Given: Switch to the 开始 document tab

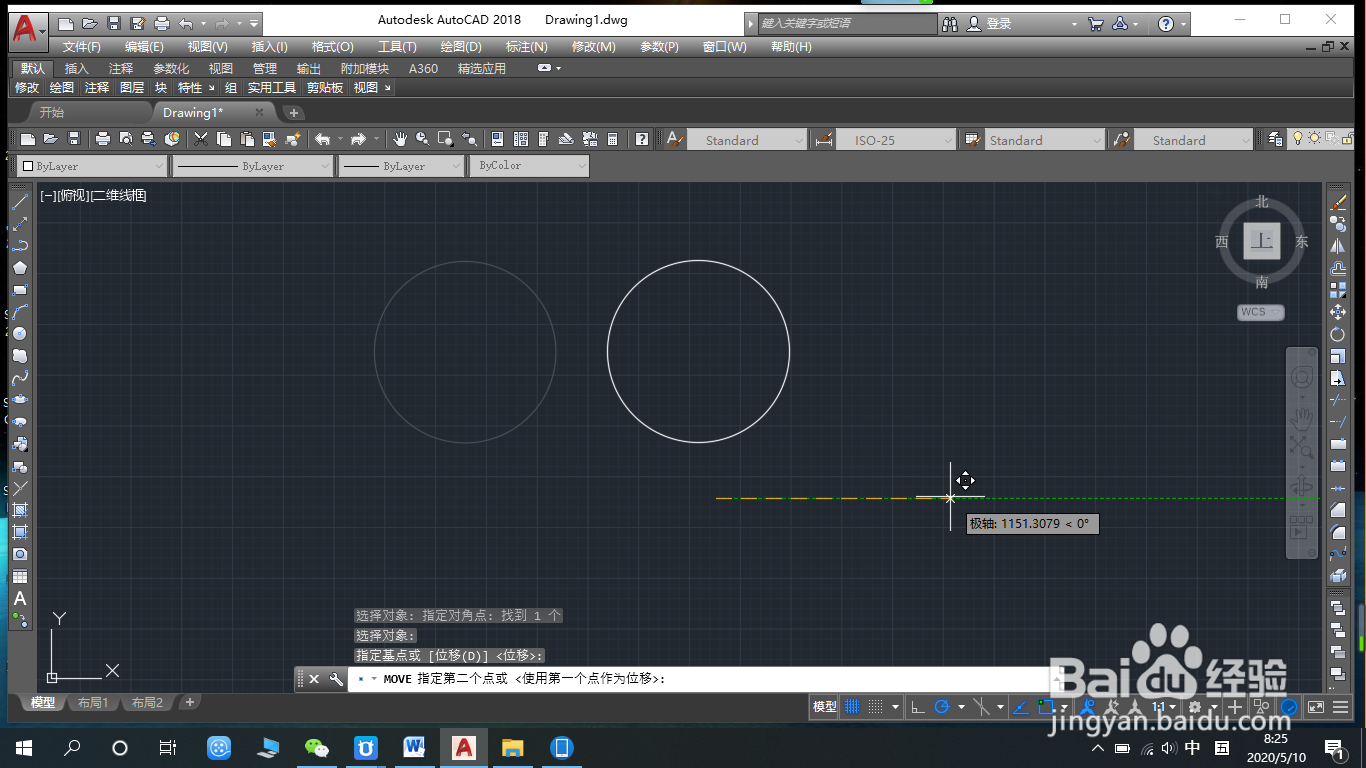Looking at the screenshot, I should 52,112.
